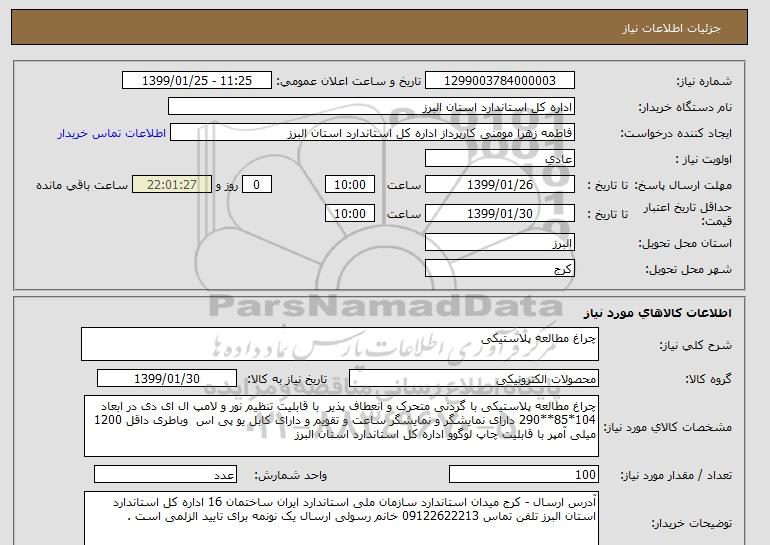Click the unit of measure field عدد

tap(165, 475)
